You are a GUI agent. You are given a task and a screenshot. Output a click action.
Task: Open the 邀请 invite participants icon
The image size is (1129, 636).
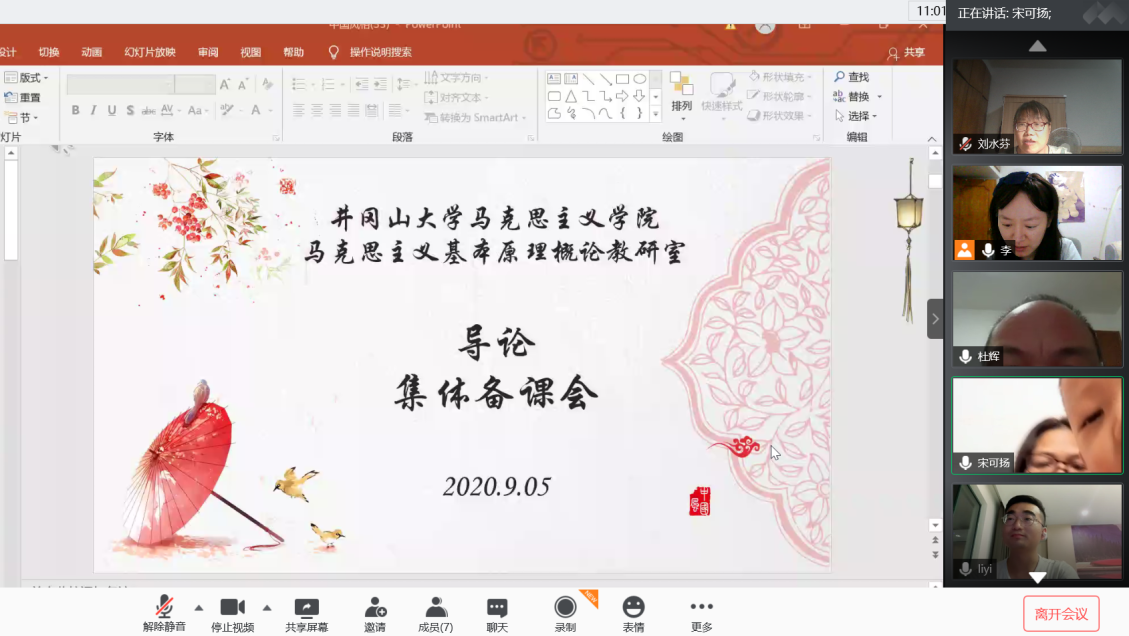point(375,607)
